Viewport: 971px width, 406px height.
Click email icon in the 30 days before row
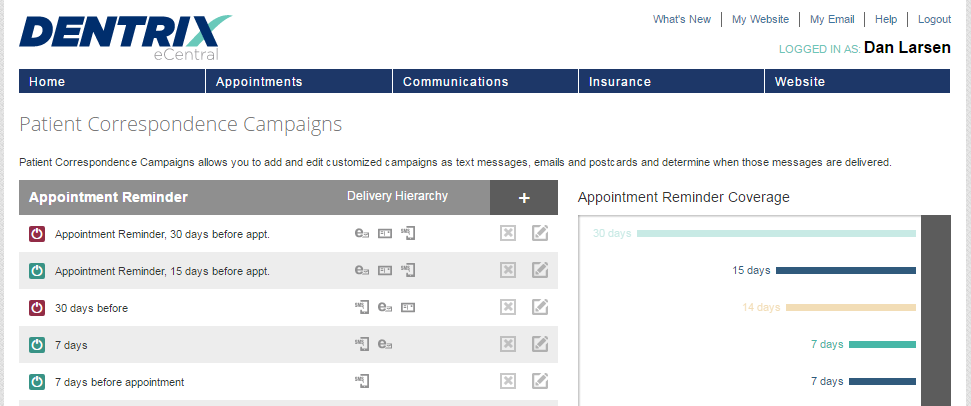point(385,307)
